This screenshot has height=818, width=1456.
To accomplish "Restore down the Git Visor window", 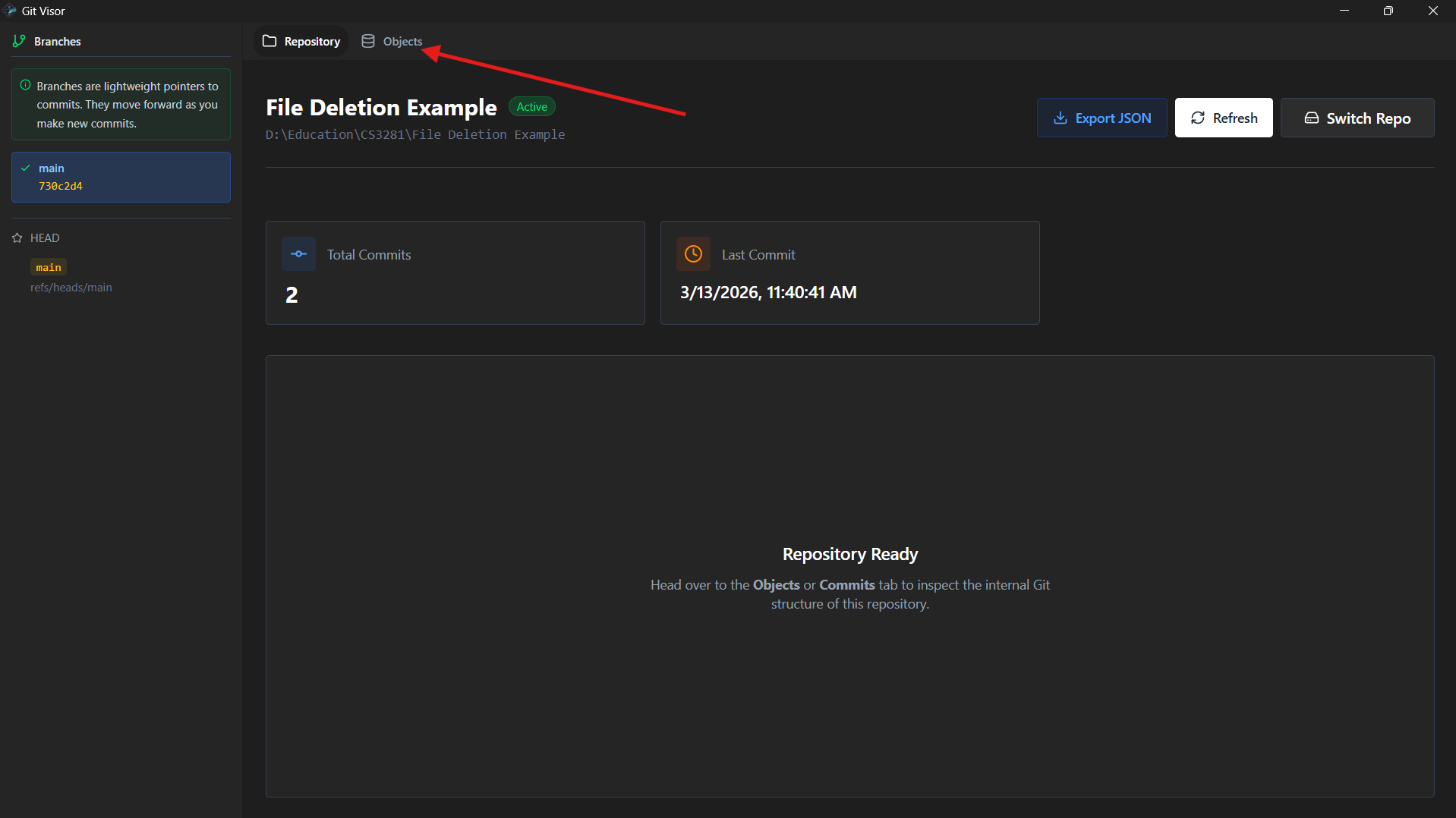I will [x=1388, y=11].
